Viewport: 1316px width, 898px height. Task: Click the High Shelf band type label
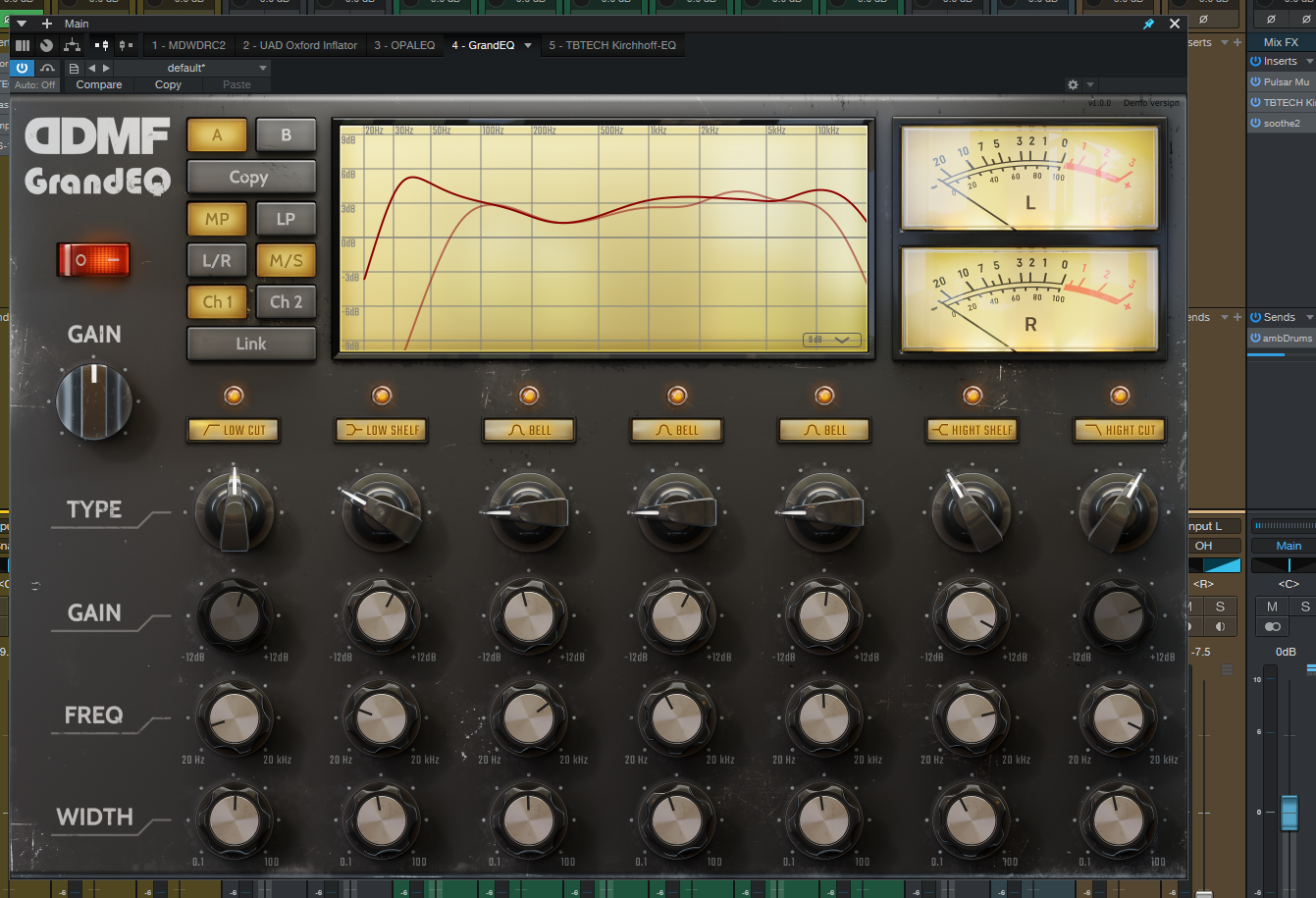point(972,430)
